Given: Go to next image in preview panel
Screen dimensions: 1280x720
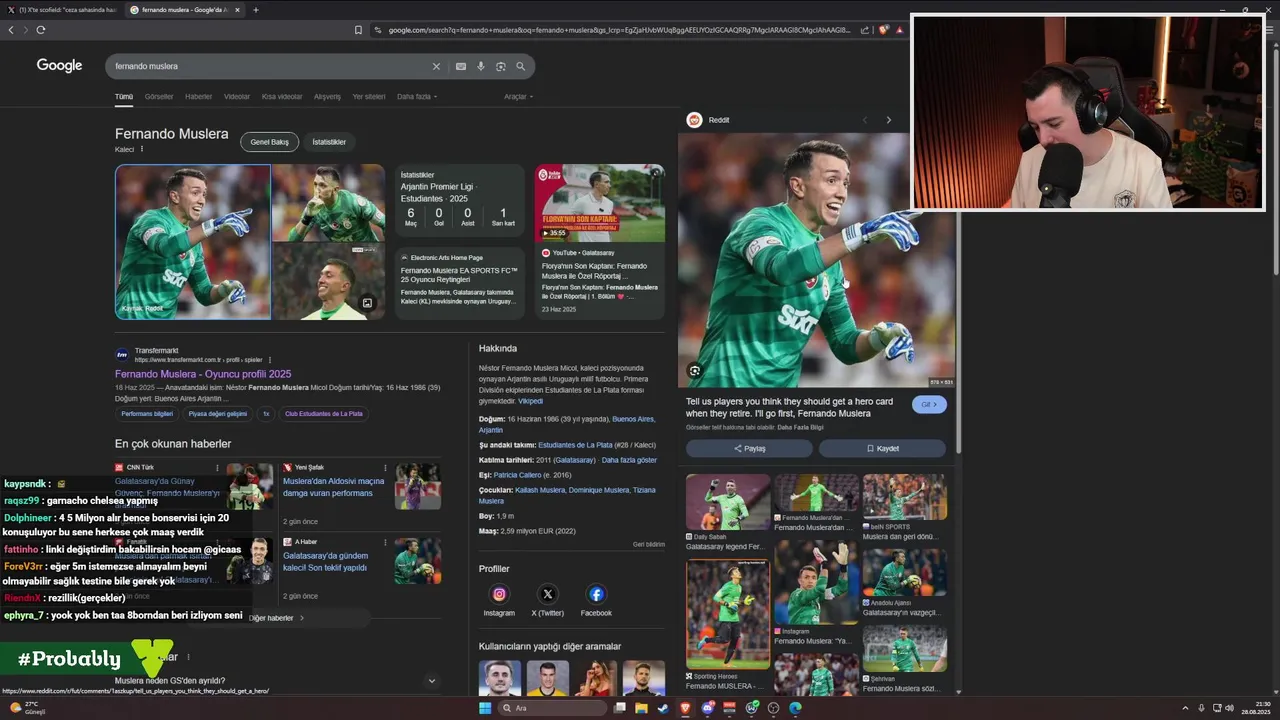Looking at the screenshot, I should [x=888, y=120].
